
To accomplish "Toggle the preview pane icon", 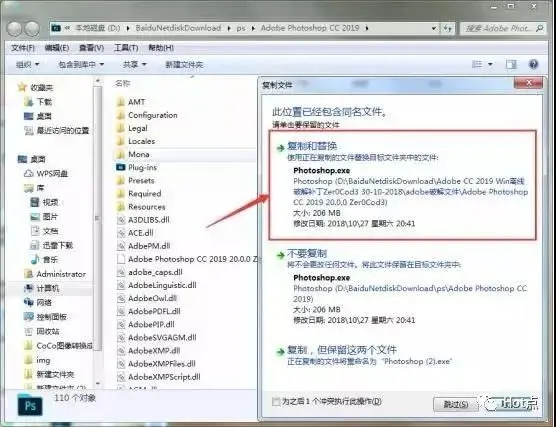I will click(x=511, y=64).
